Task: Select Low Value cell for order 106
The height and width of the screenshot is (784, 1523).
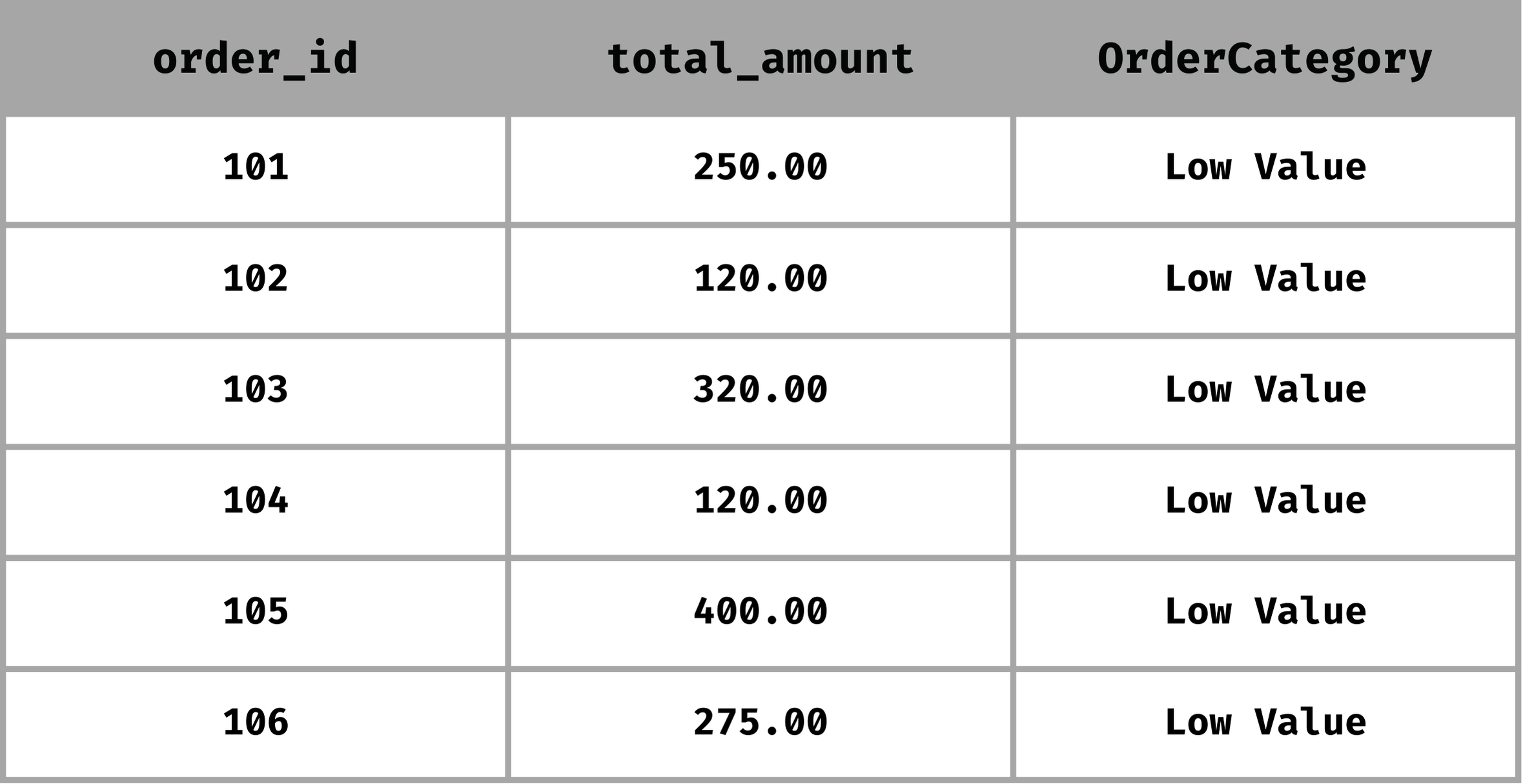Action: pos(1265,723)
